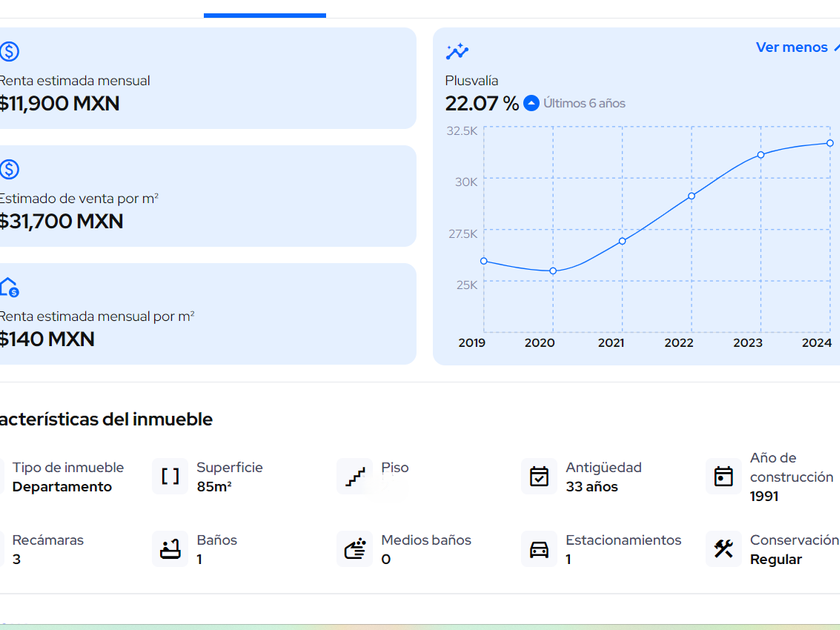Image resolution: width=840 pixels, height=630 pixels.
Task: Click the Piso stairs icon
Action: [355, 477]
